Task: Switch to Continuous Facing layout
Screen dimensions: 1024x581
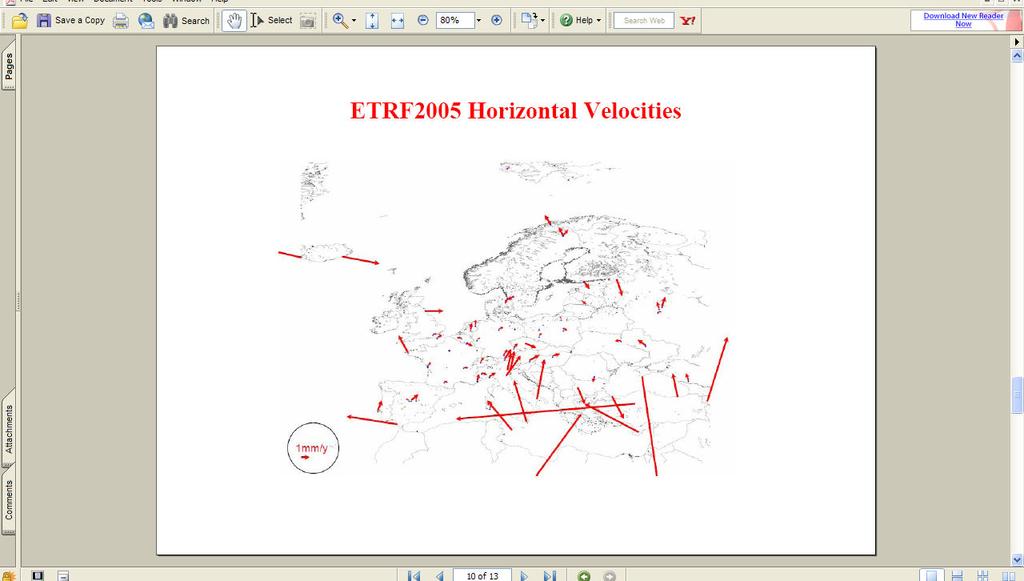Action: 983,576
